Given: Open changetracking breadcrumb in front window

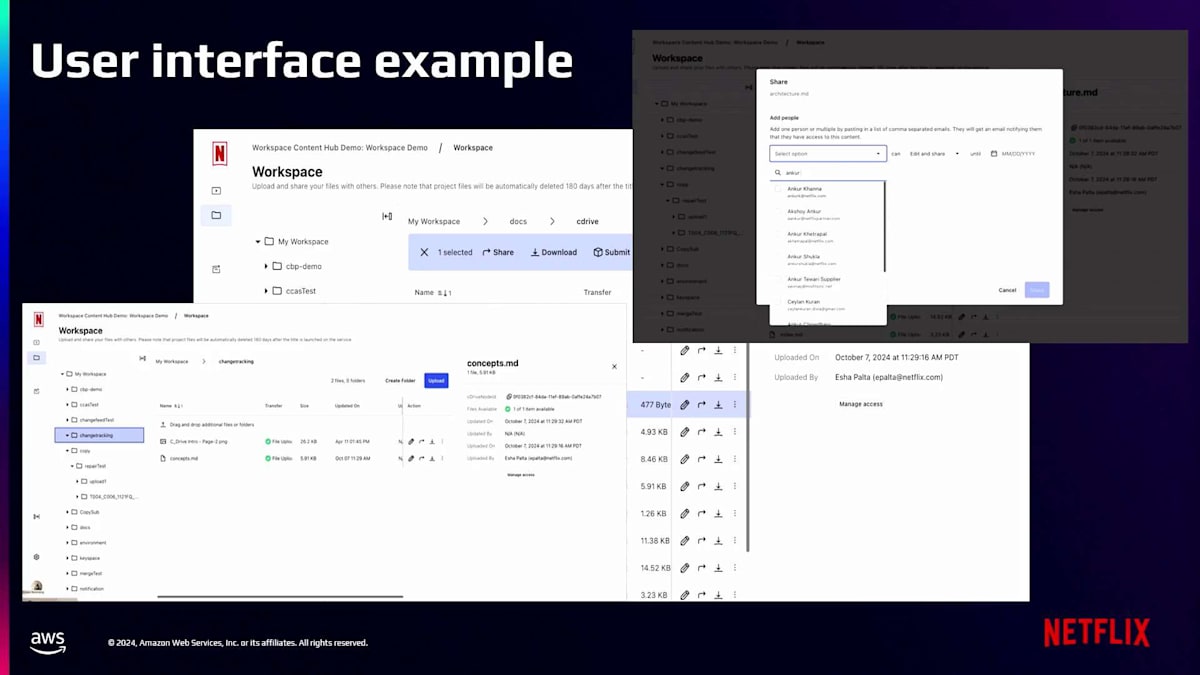Looking at the screenshot, I should [235, 361].
